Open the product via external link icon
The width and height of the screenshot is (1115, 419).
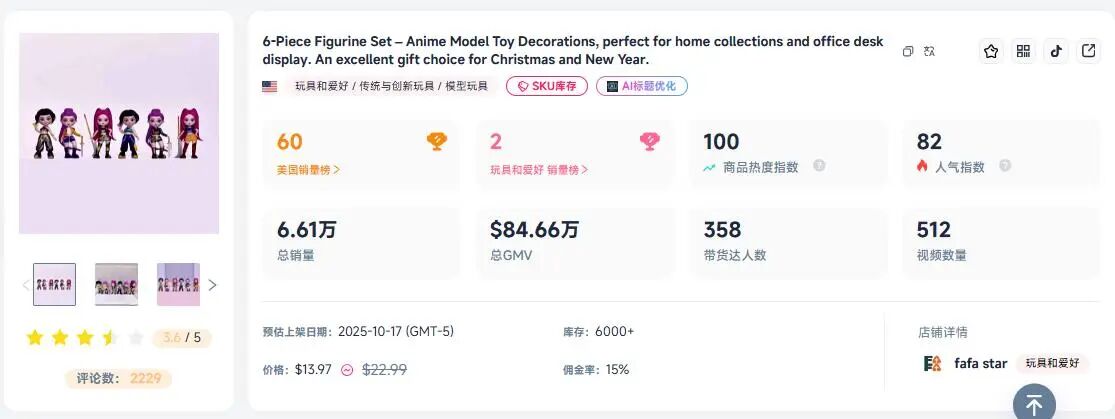1088,52
